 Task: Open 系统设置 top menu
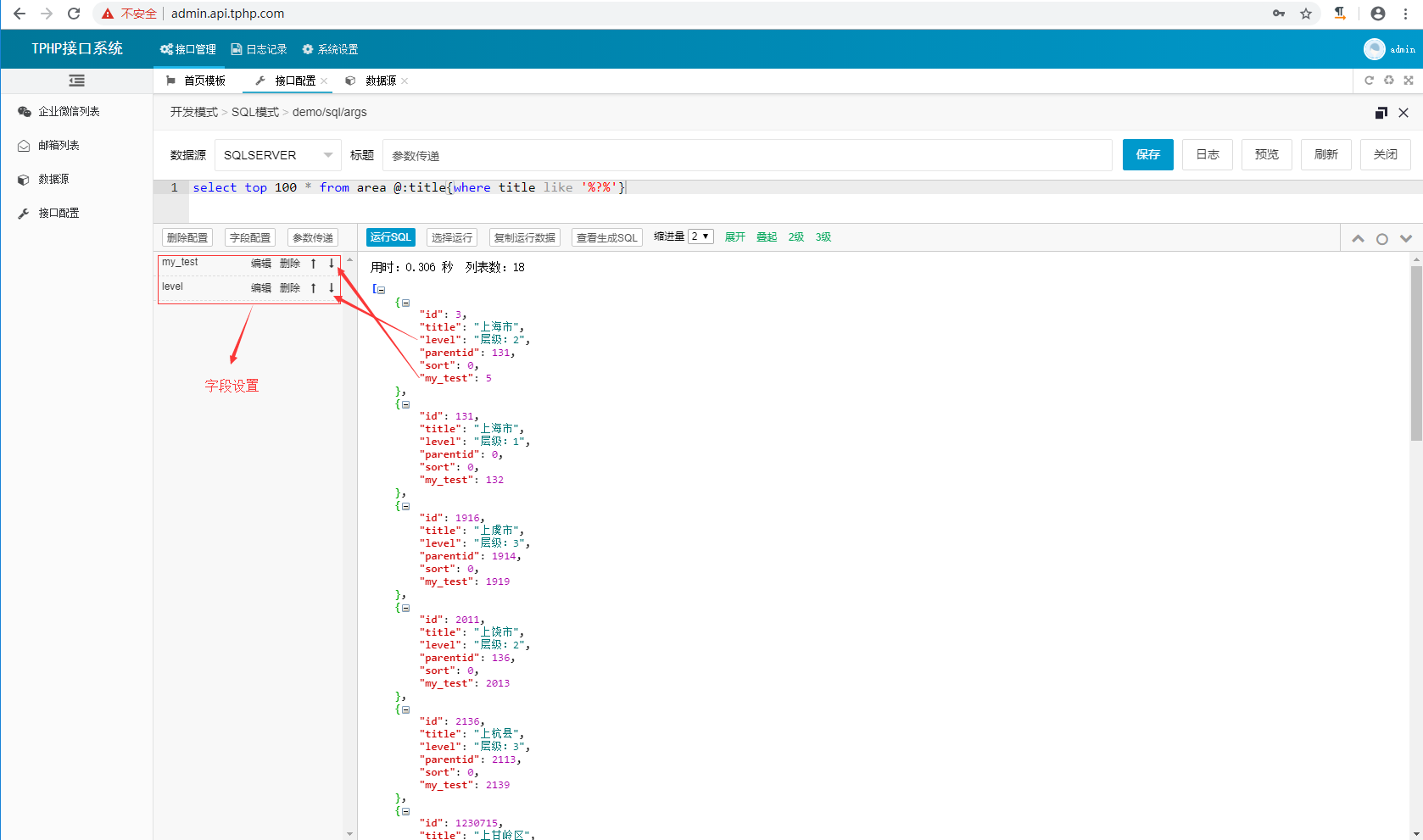tap(331, 49)
